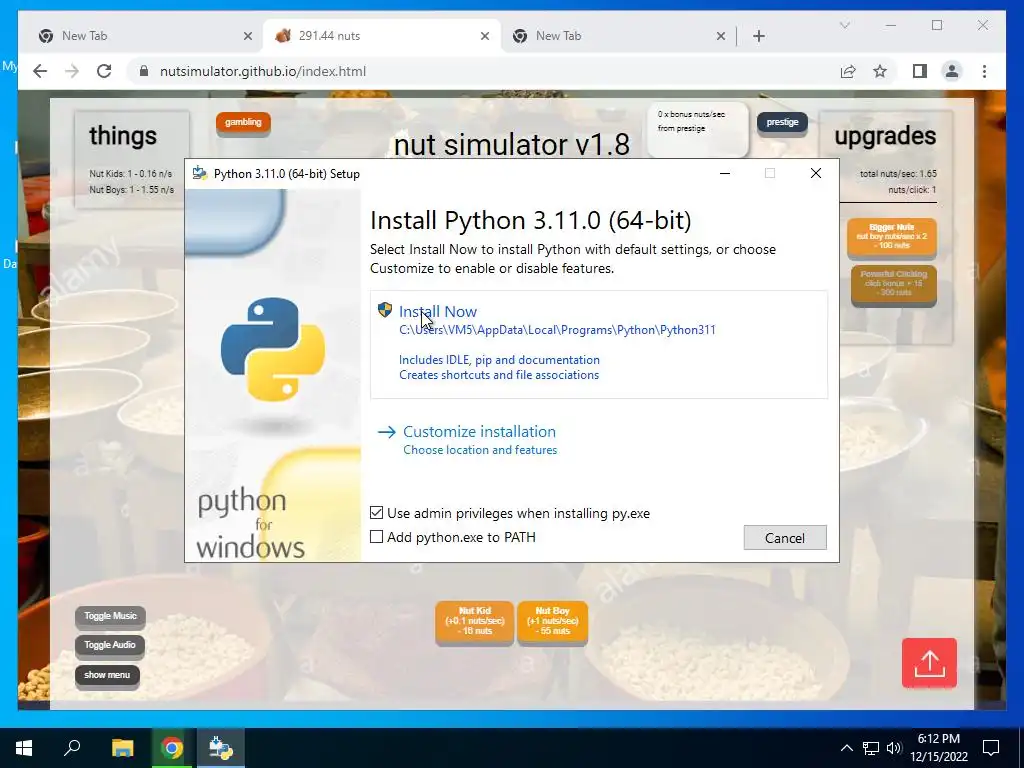Select Python installer on the taskbar
The height and width of the screenshot is (768, 1024).
[221, 748]
